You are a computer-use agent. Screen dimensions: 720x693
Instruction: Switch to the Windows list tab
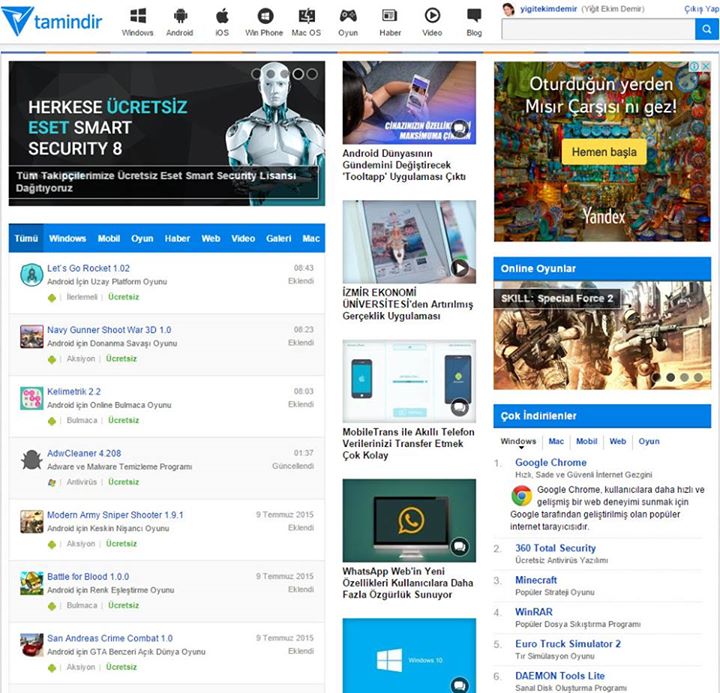pos(68,238)
